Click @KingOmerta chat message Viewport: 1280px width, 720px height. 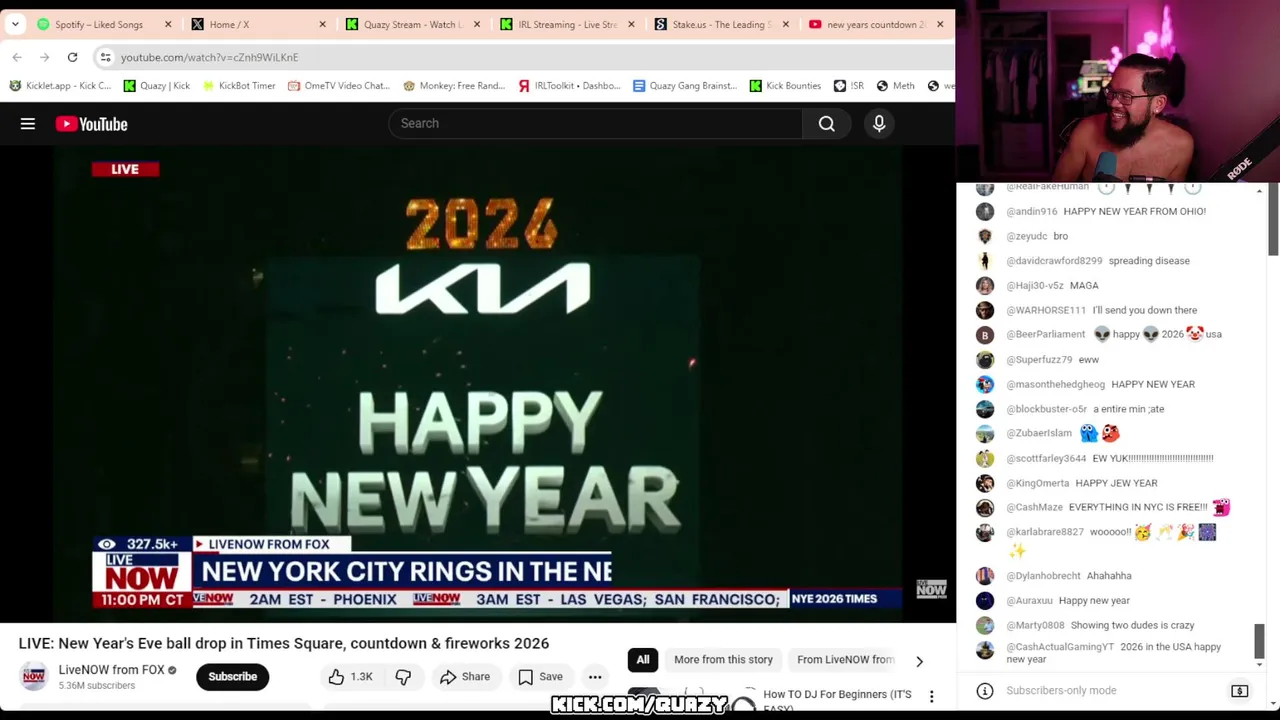(x=1116, y=483)
